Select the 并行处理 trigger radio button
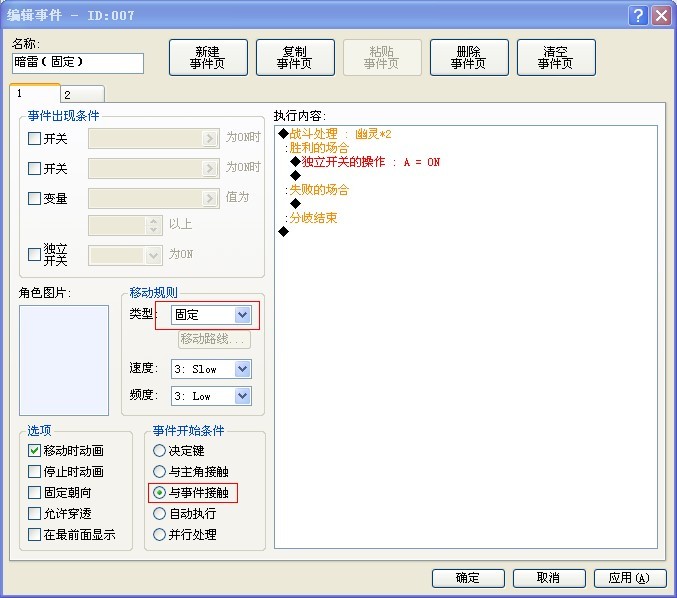The image size is (677, 598). point(159,535)
